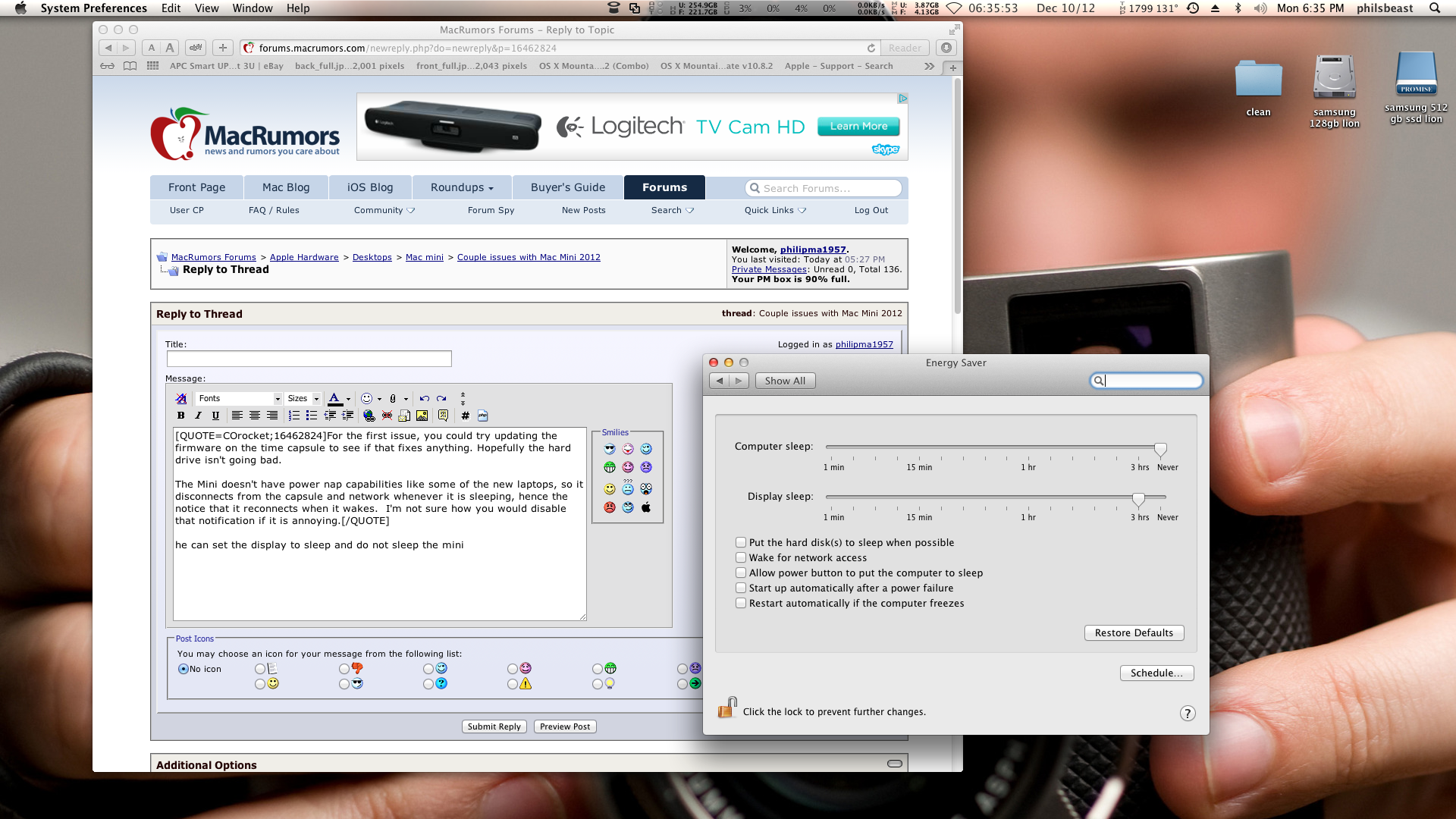Click the ordered list icon
This screenshot has height=819, width=1456.
(293, 416)
